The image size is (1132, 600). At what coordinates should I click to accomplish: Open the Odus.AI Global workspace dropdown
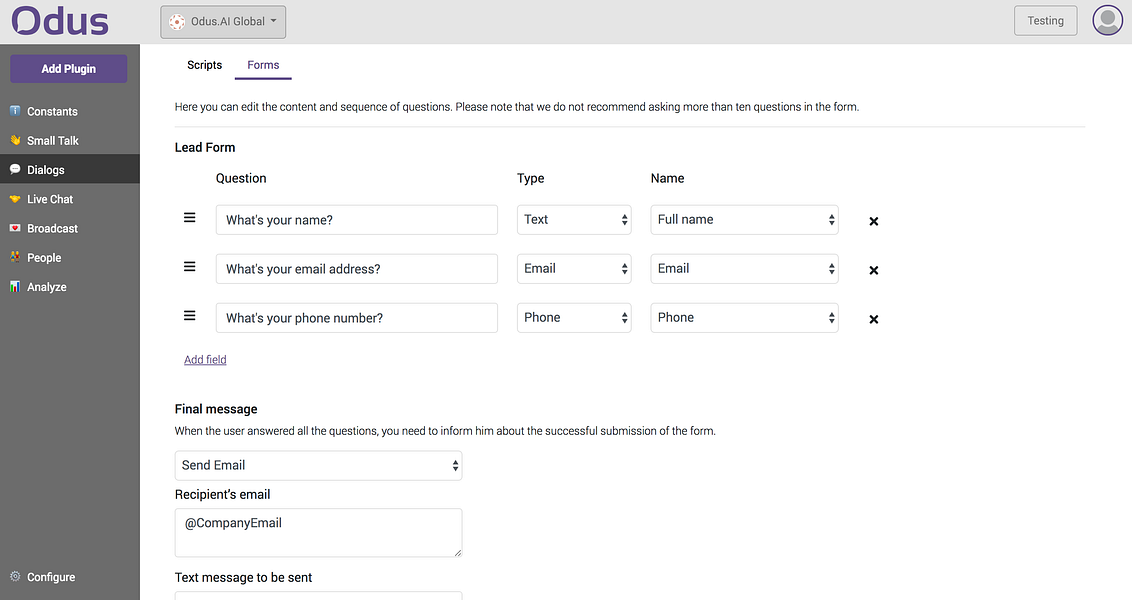[x=223, y=22]
